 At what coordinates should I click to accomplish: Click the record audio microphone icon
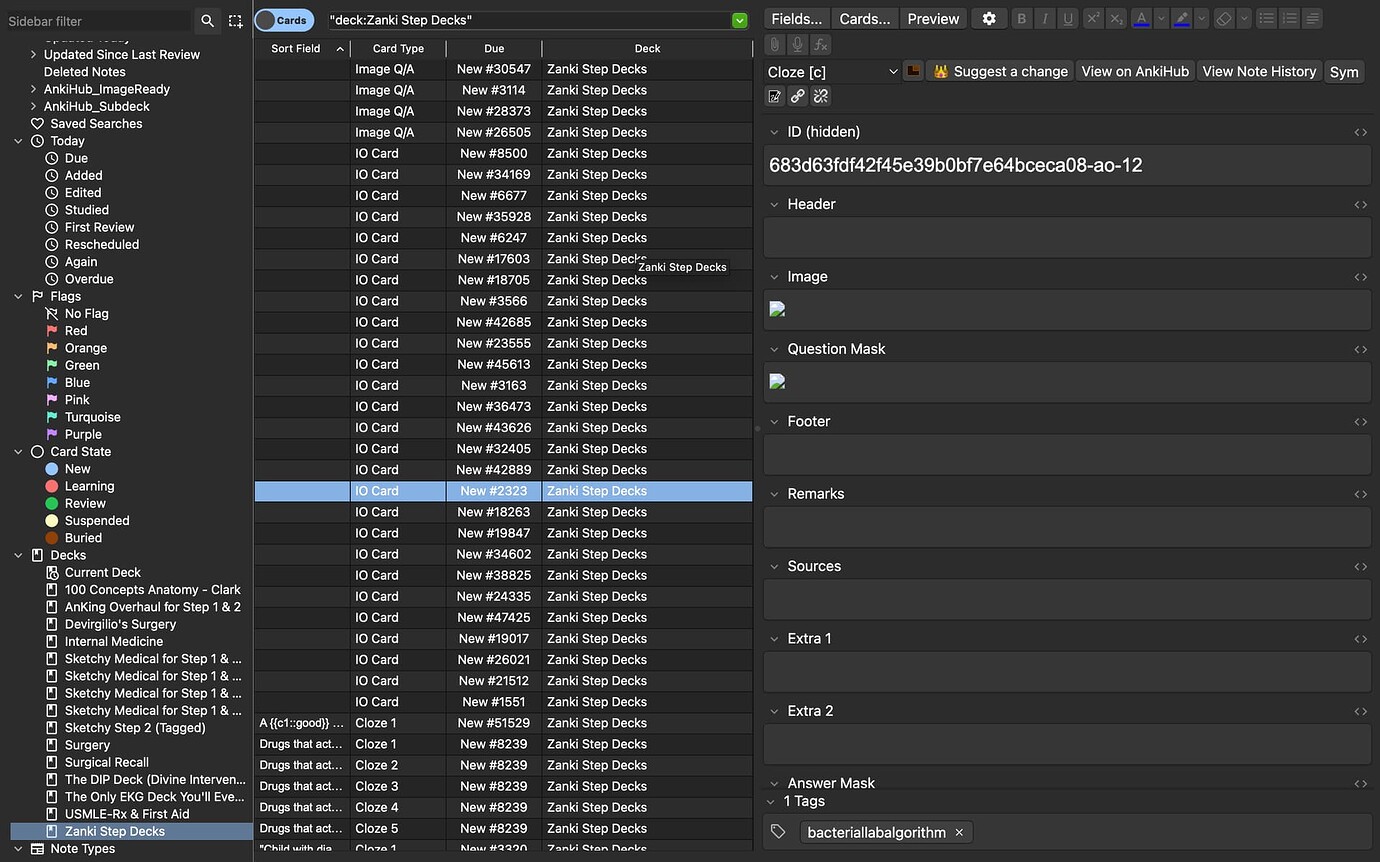tap(797, 44)
